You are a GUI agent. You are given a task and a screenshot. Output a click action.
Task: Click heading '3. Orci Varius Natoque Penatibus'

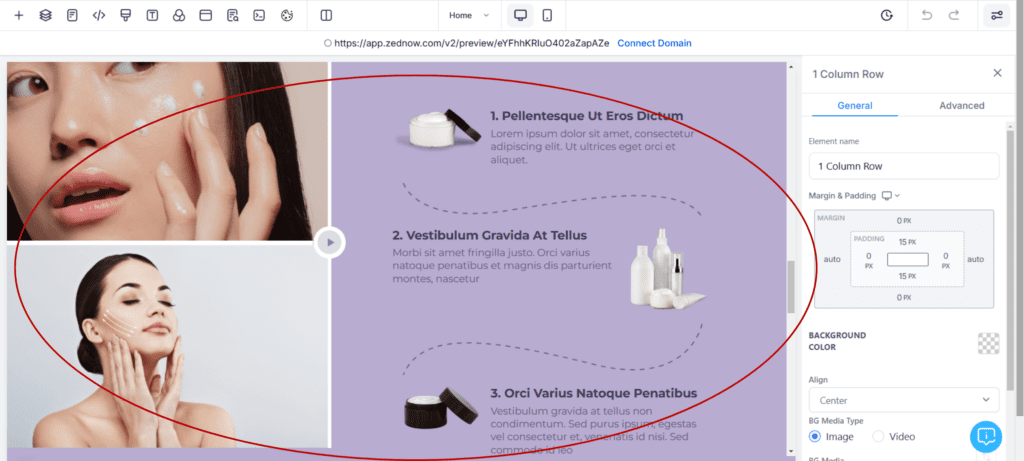pos(594,394)
